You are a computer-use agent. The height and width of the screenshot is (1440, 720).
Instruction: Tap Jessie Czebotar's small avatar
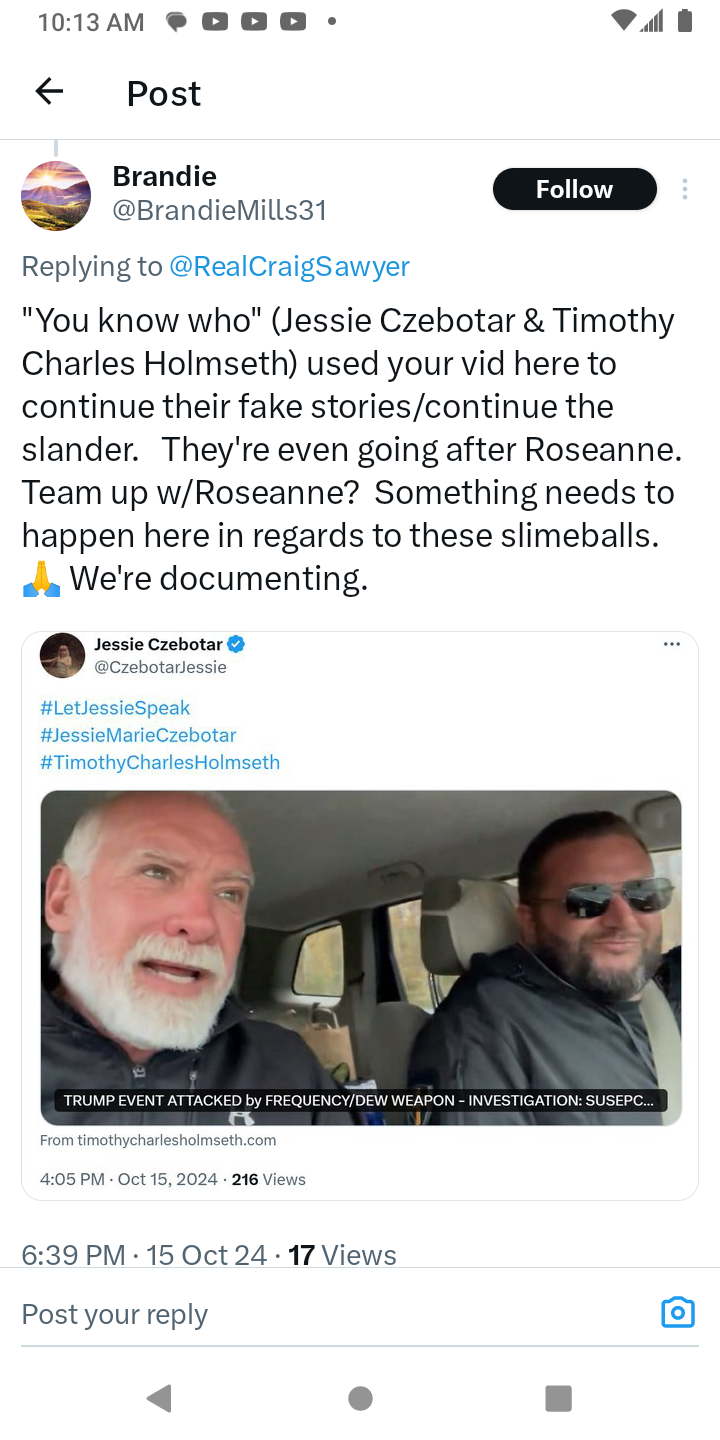62,655
